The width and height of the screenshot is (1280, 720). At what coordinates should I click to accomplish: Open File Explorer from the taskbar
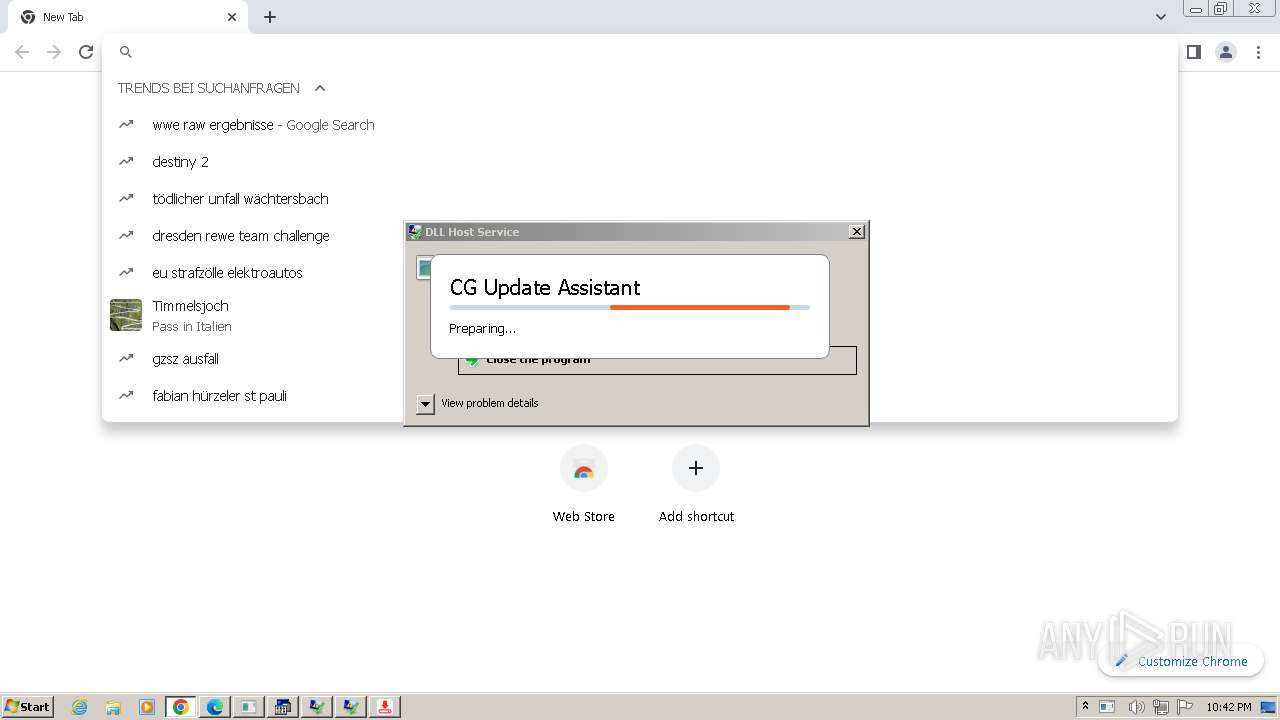coord(113,707)
